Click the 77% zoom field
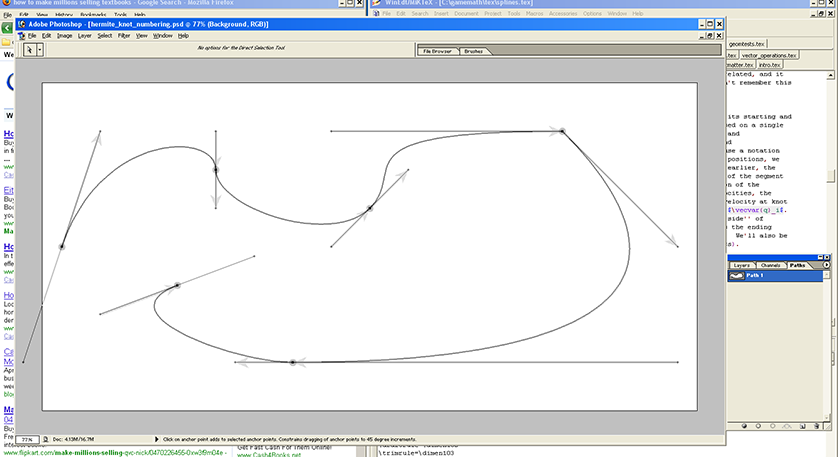 tap(27, 439)
